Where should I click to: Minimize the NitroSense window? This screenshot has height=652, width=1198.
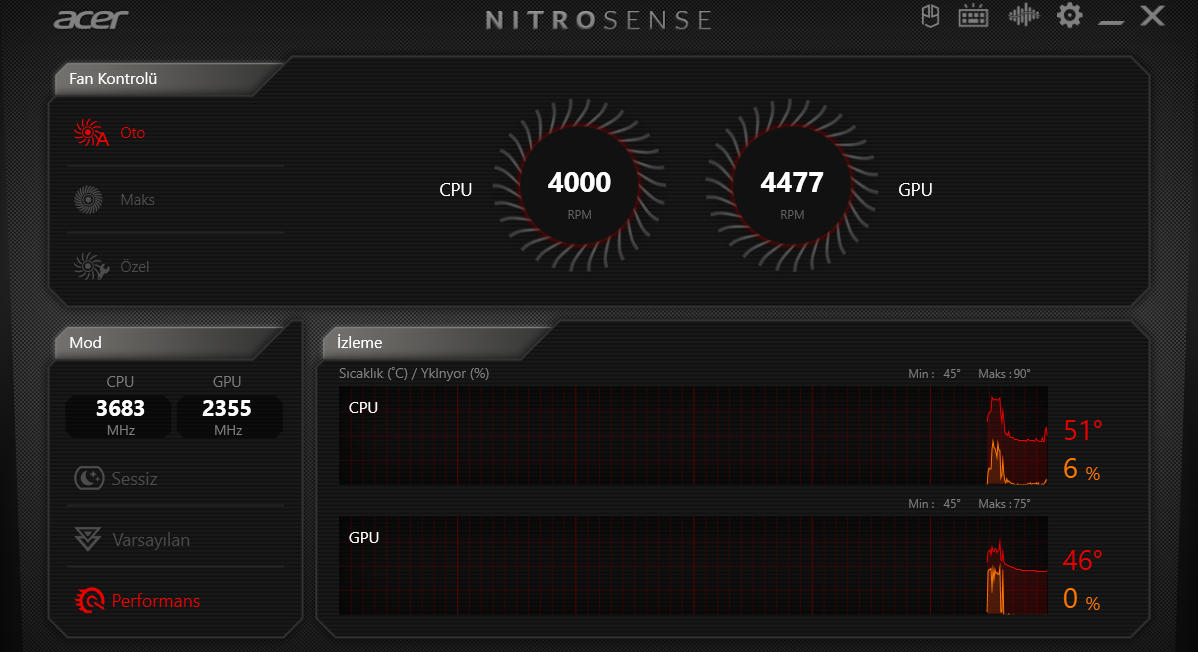(1111, 22)
